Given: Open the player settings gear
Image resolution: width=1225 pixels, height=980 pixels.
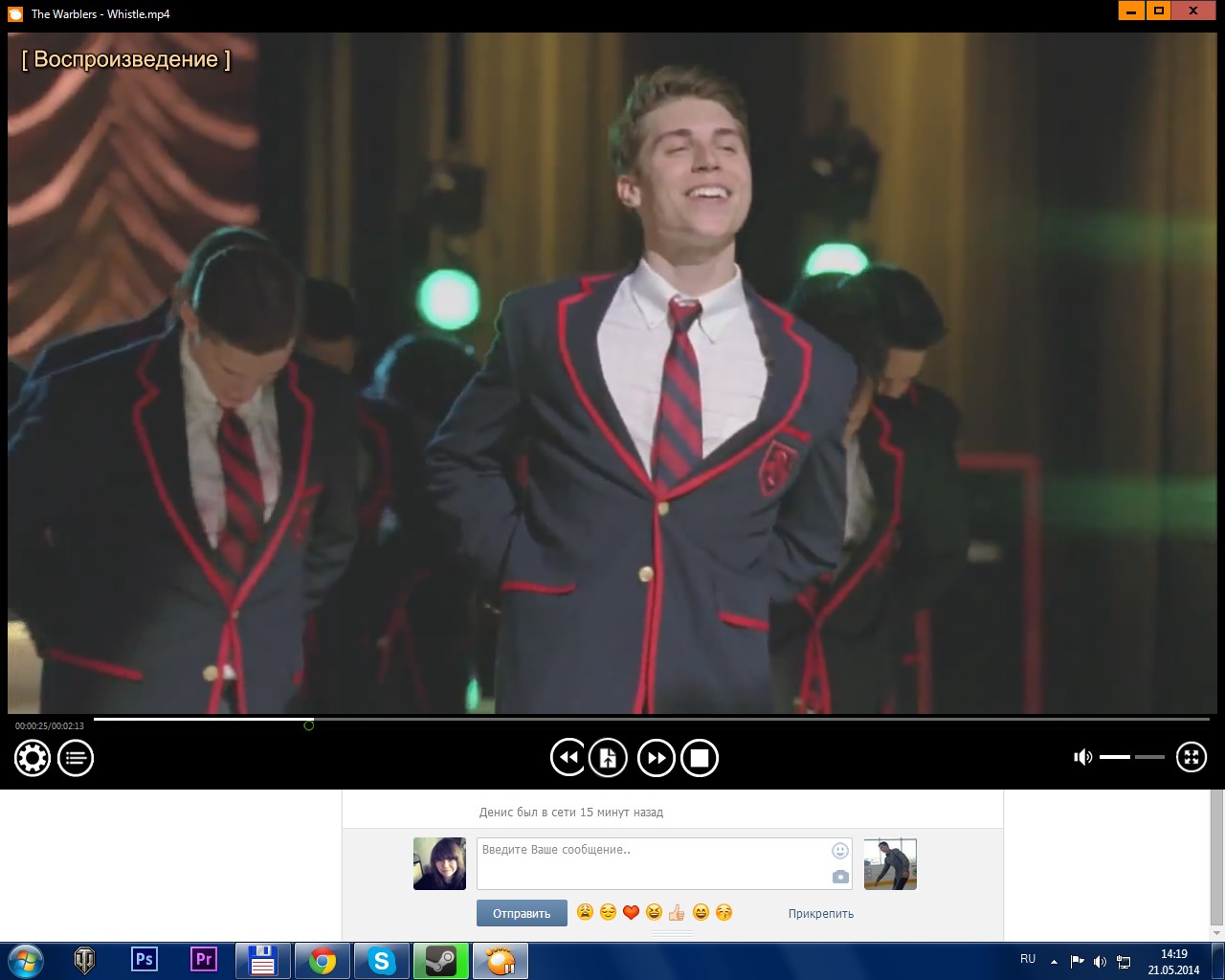Looking at the screenshot, I should tap(32, 759).
